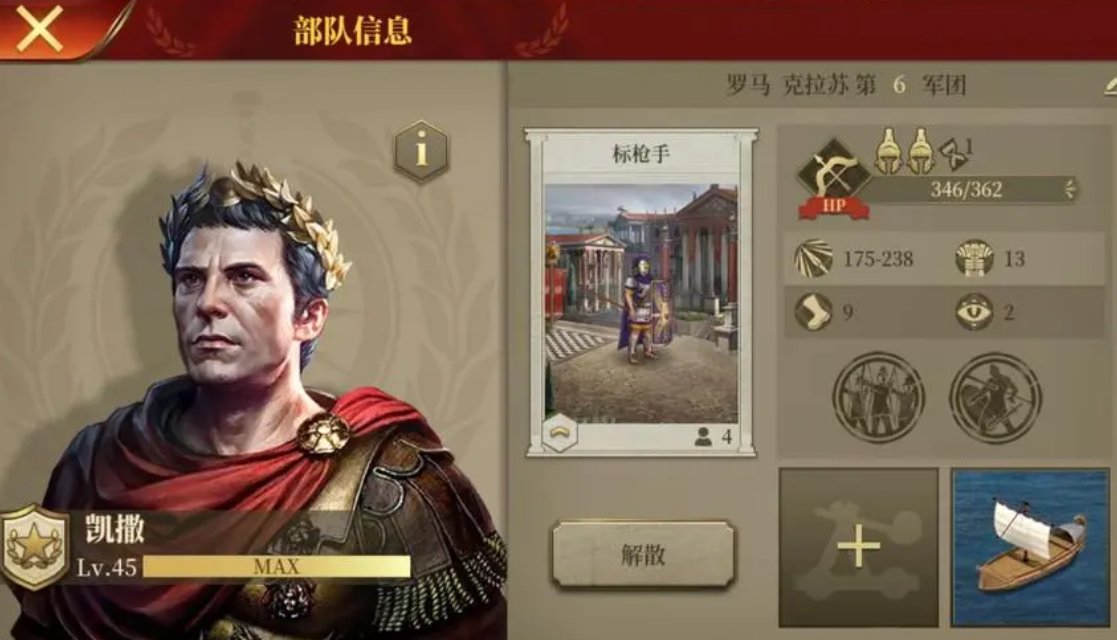This screenshot has width=1117, height=640.
Task: Click the eye vision range icon
Action: 975,311
